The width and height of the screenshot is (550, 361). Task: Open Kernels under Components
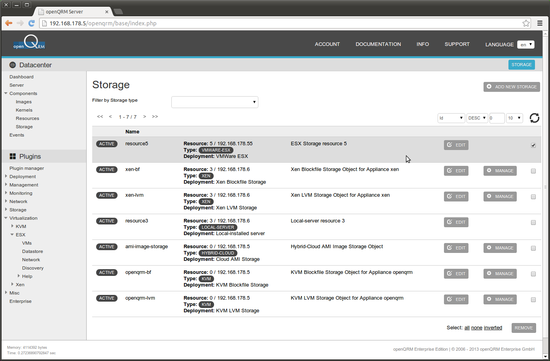point(24,110)
